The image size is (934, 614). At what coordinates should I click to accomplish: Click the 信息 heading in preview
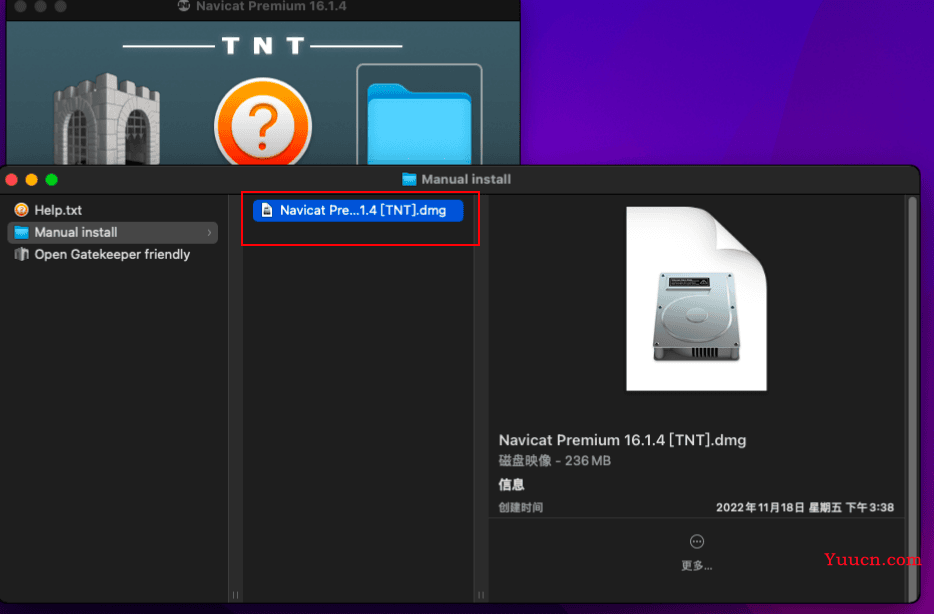tap(511, 485)
